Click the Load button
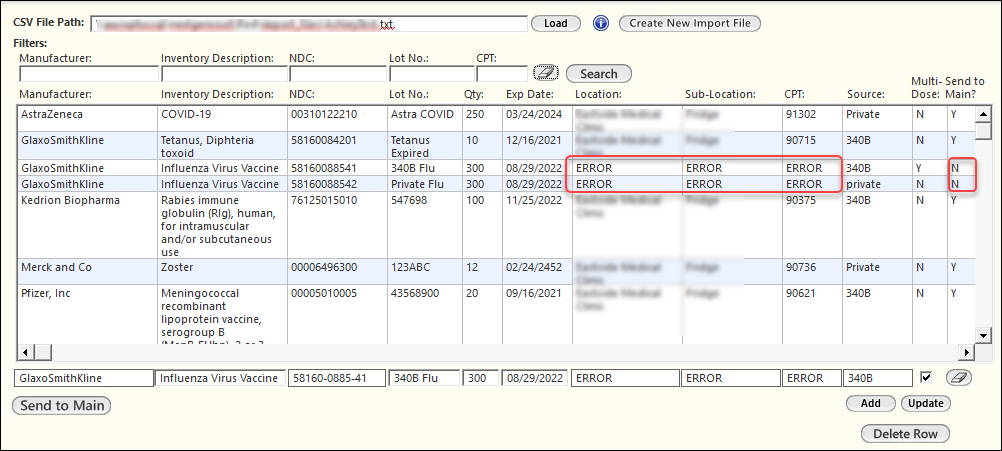 [555, 24]
